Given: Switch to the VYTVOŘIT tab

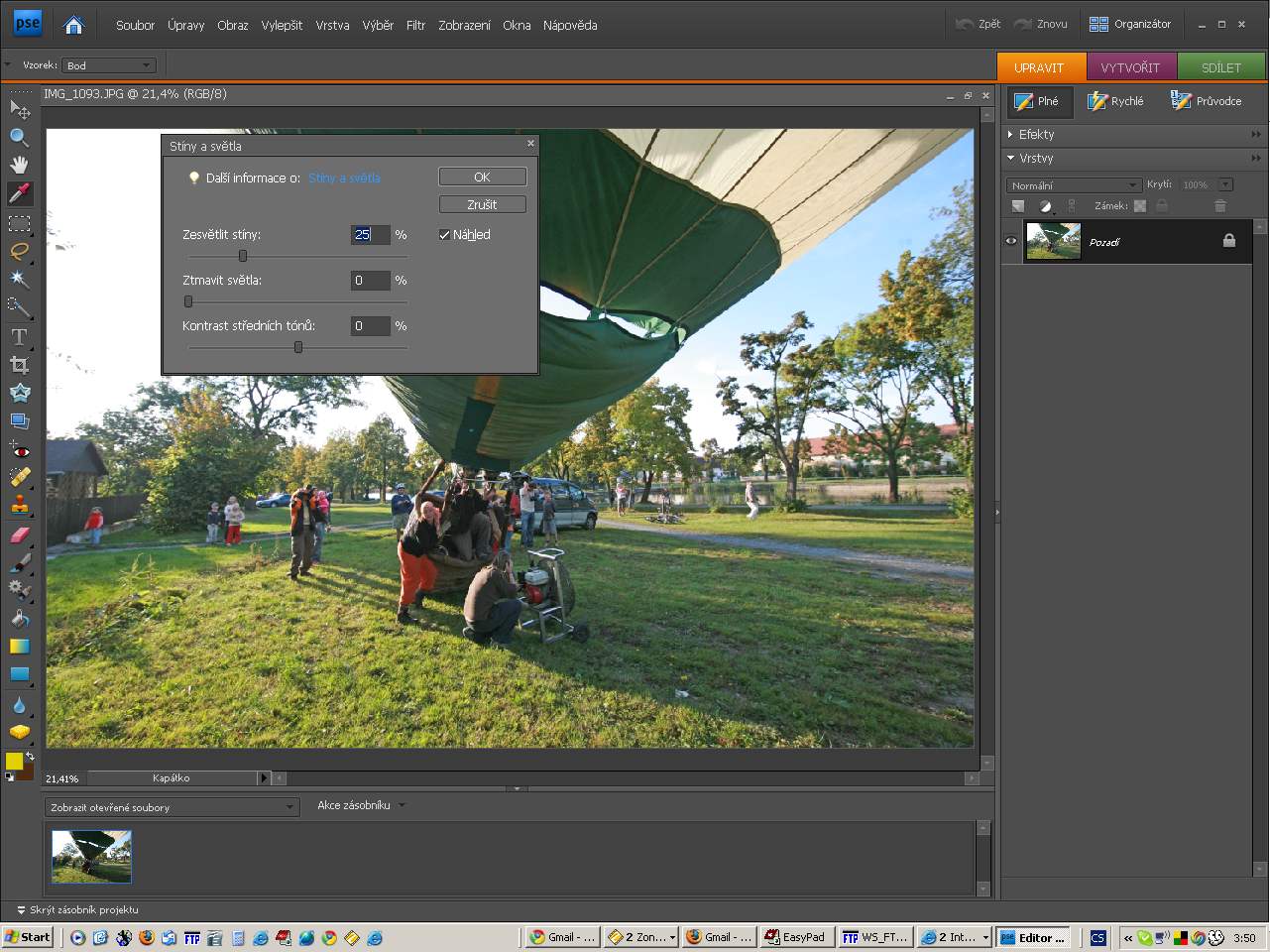Looking at the screenshot, I should click(1130, 67).
